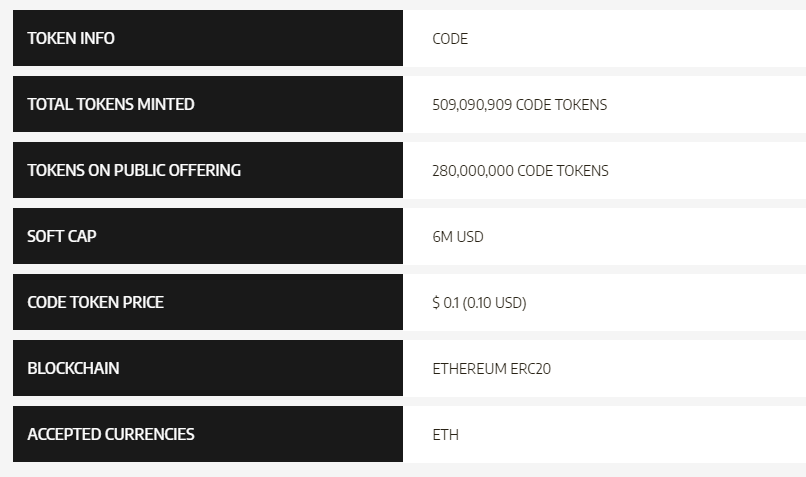The image size is (806, 477).
Task: Select the TOKENS ON PUBLIC OFFERING label
Action: [x=134, y=170]
